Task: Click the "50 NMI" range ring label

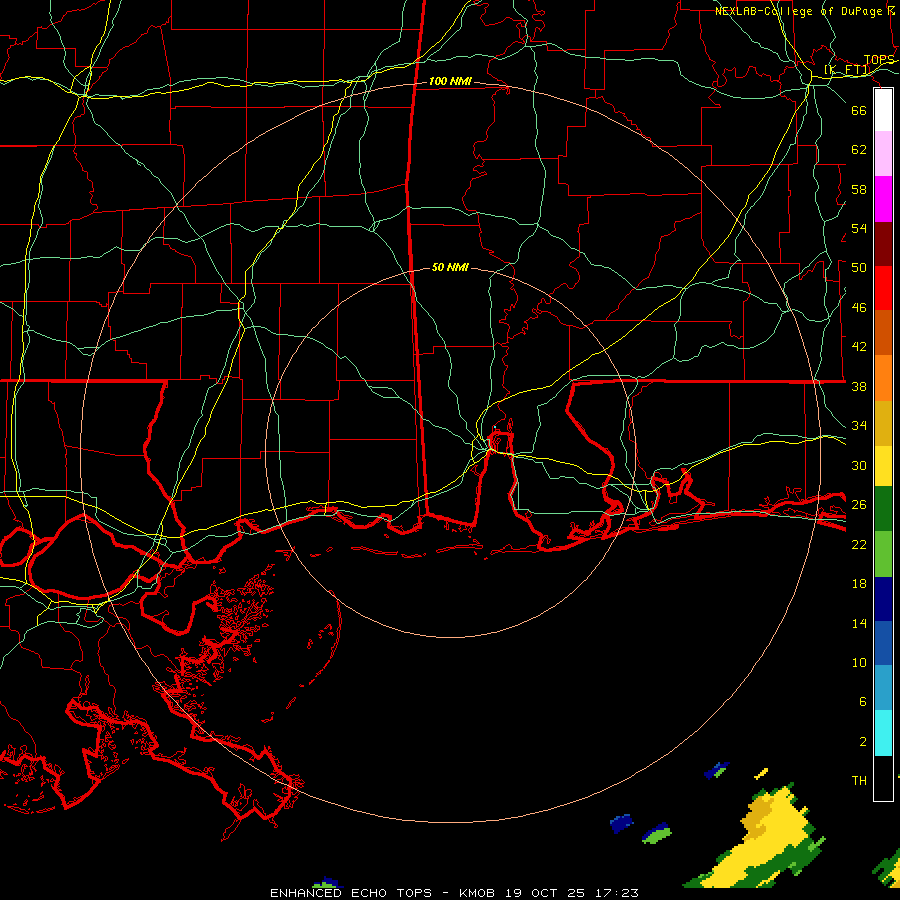Action: 450,267
